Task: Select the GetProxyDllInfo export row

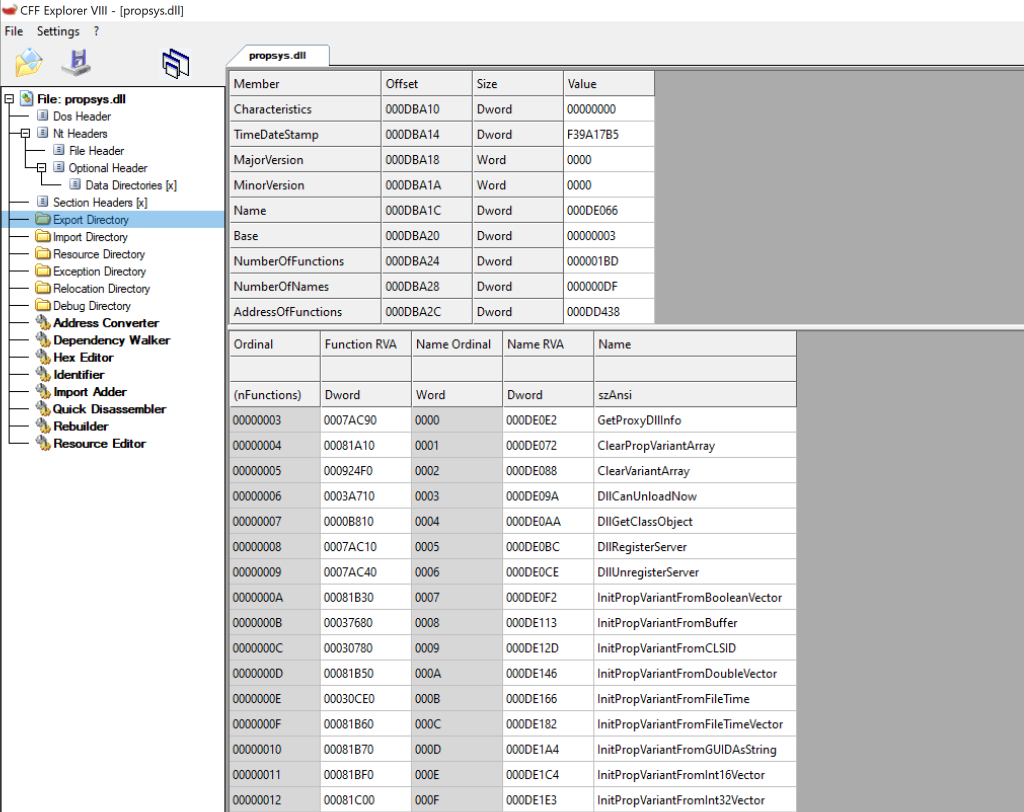Action: tap(513, 420)
